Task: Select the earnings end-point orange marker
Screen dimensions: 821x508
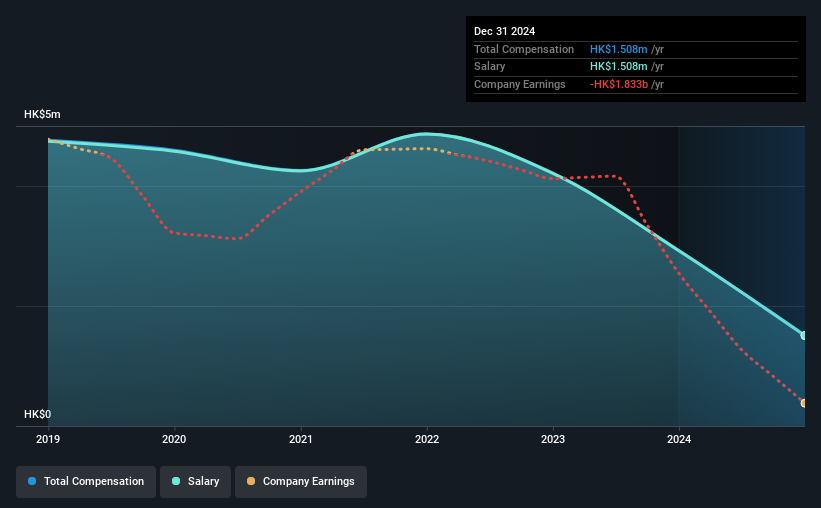Action: pos(804,403)
